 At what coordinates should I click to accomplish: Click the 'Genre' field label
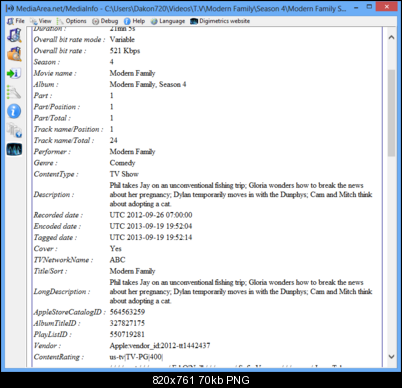click(45, 163)
